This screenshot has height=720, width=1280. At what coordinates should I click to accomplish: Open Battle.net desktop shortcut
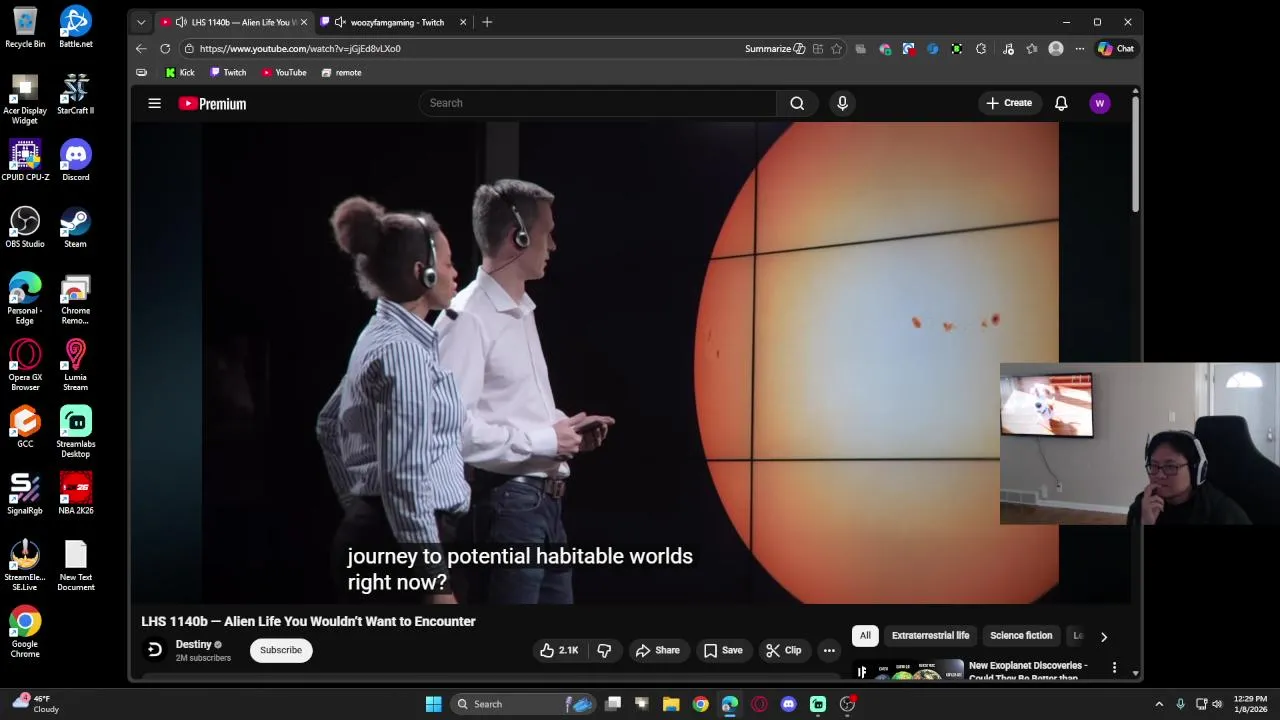75,27
